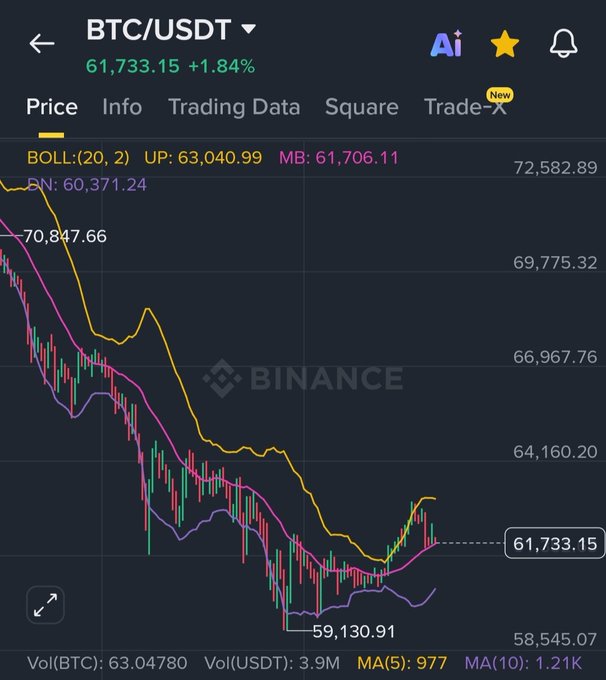Image resolution: width=606 pixels, height=680 pixels.
Task: Tap the BTC/USDT pair title
Action: pos(158,29)
